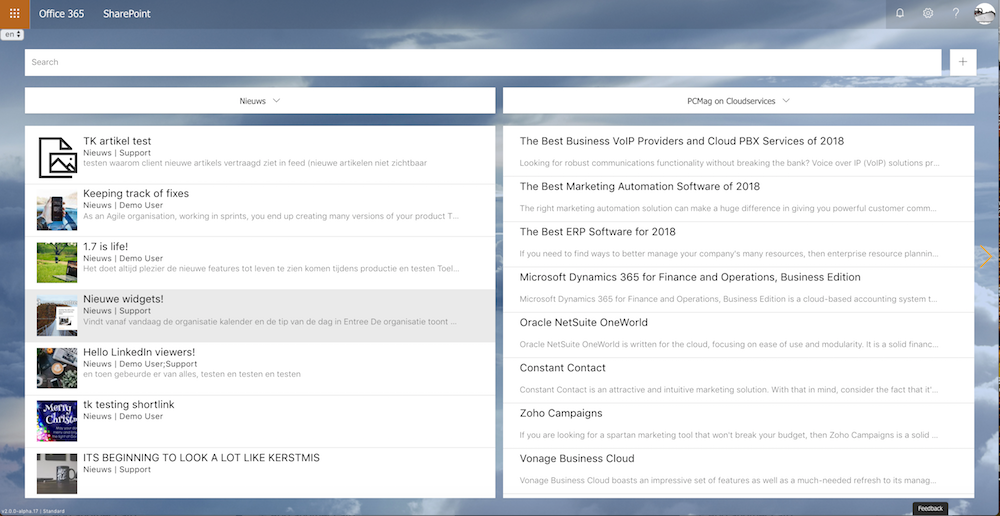
Task: Open the app launcher waffle icon
Action: coord(14,13)
